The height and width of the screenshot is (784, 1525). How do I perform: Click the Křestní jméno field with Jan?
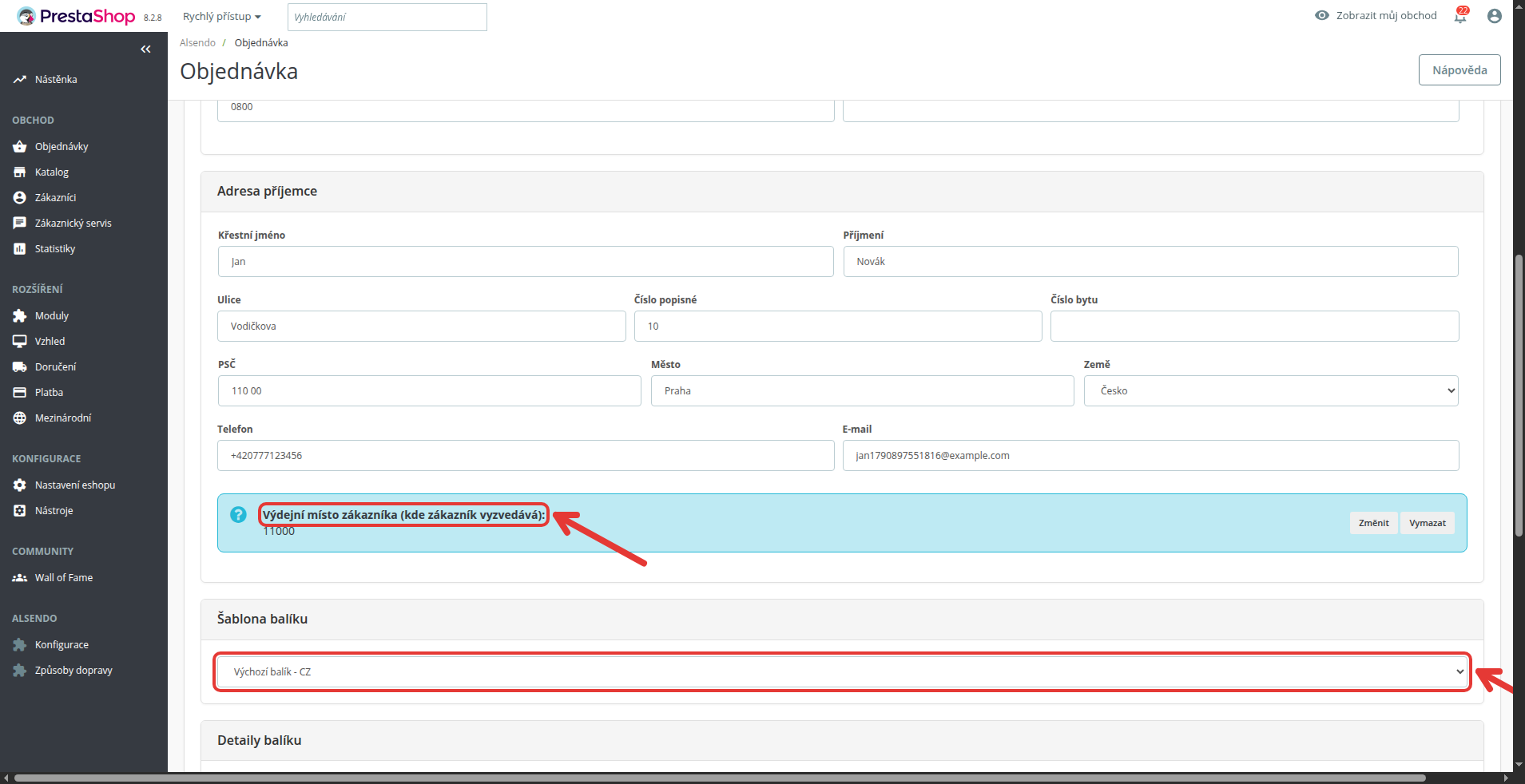click(x=526, y=262)
